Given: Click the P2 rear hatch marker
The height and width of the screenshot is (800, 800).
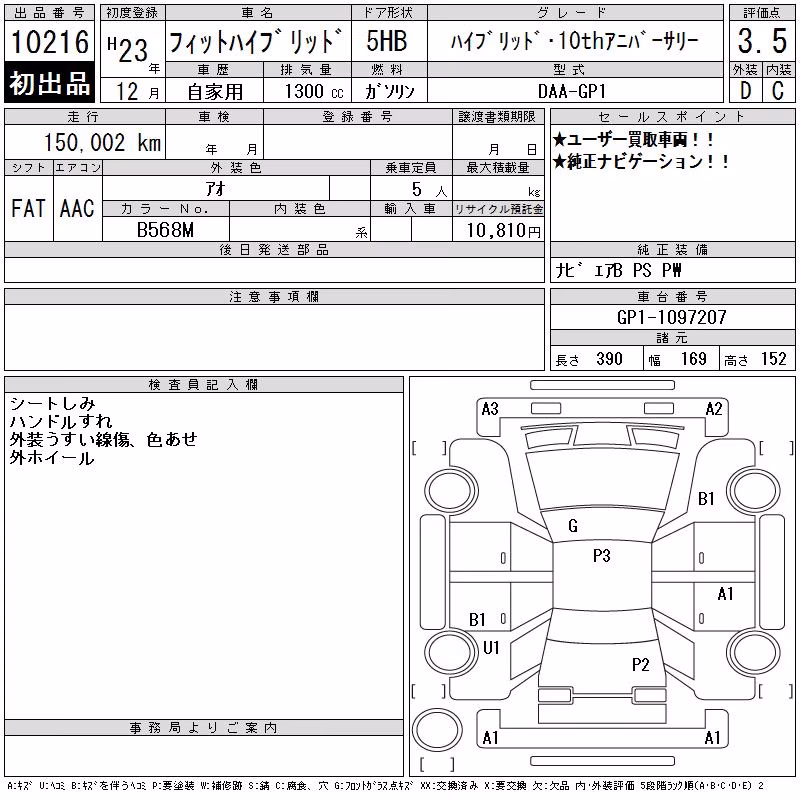Looking at the screenshot, I should [640, 664].
